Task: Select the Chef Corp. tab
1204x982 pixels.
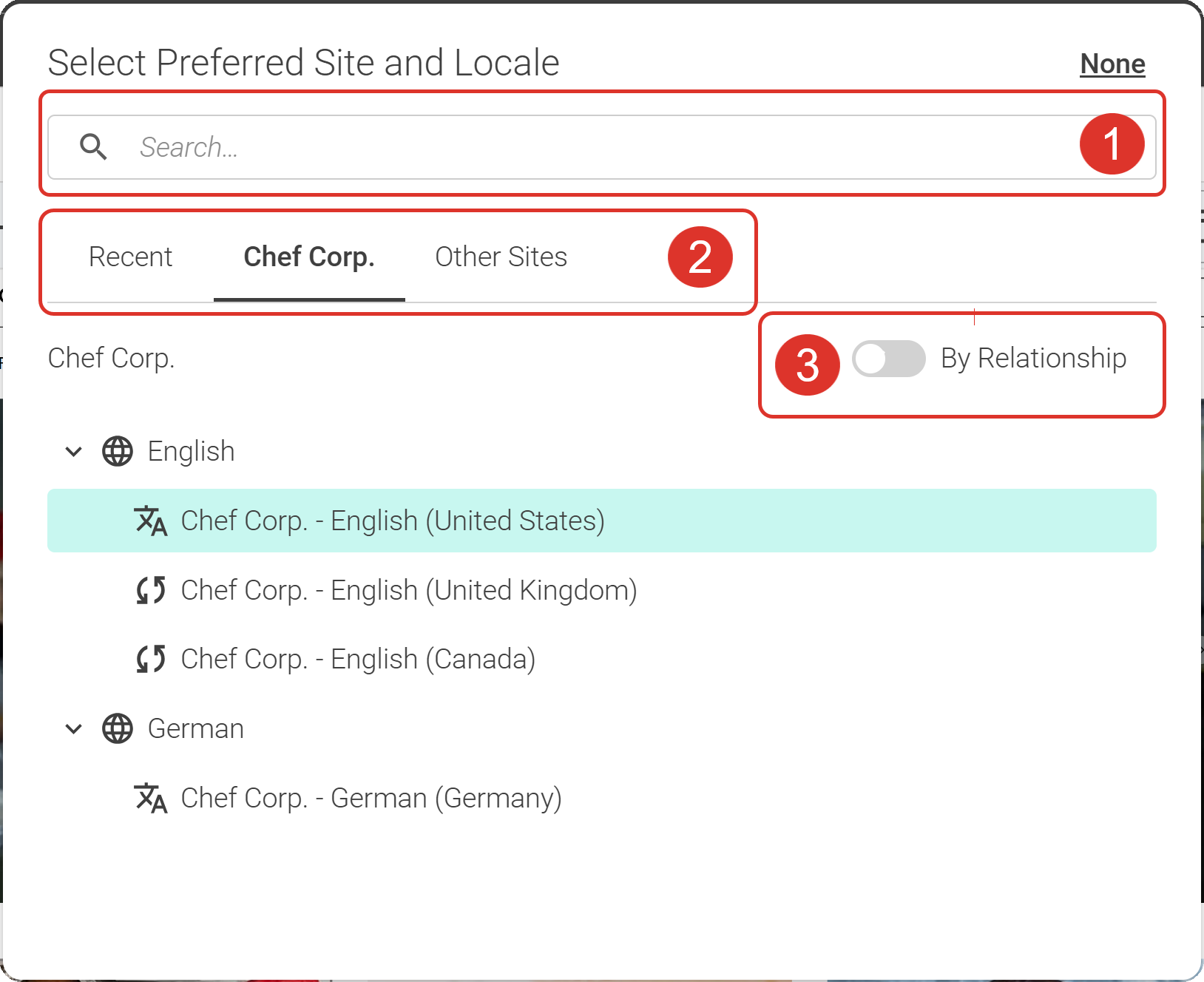Action: click(309, 257)
